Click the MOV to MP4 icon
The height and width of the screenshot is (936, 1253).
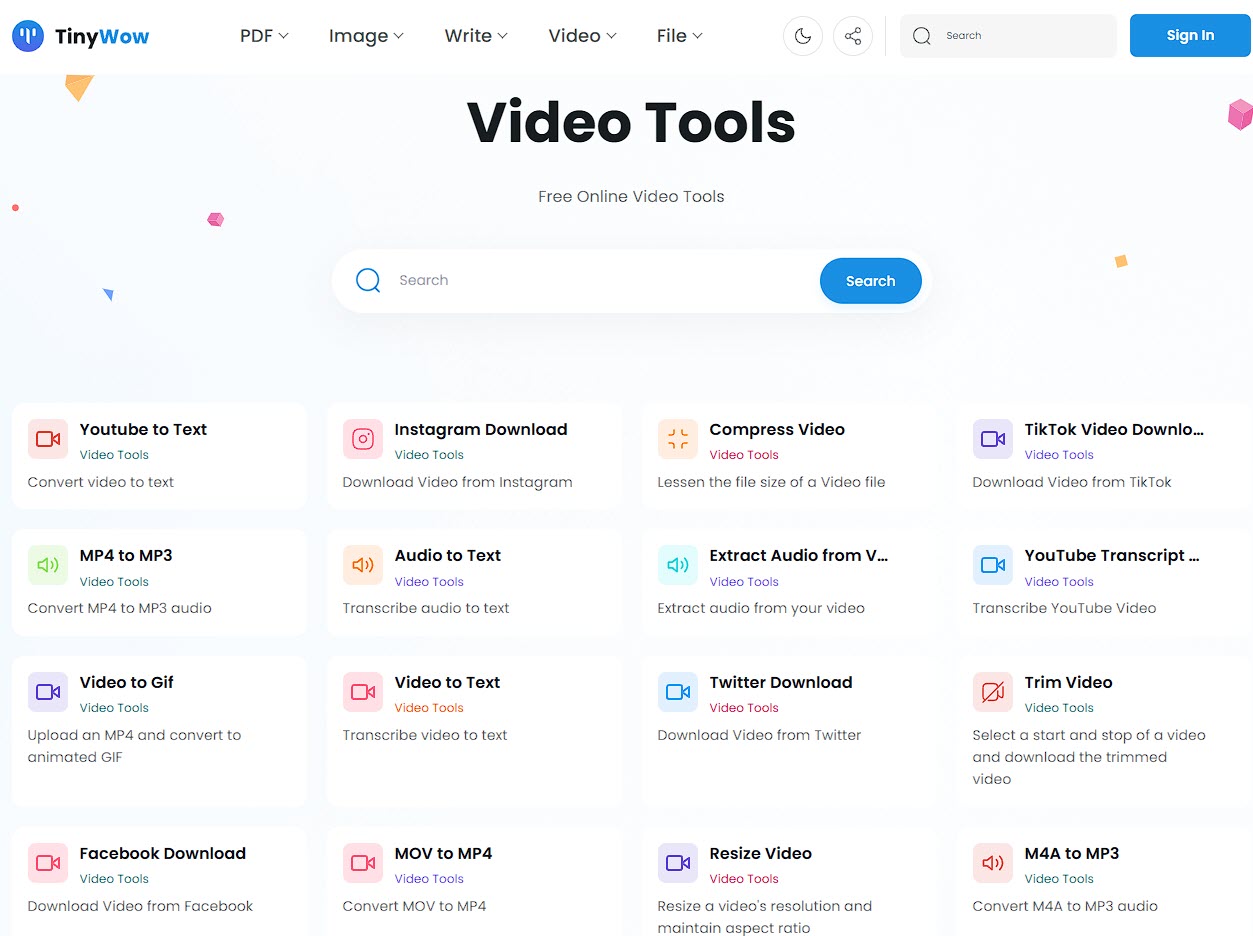(x=363, y=863)
